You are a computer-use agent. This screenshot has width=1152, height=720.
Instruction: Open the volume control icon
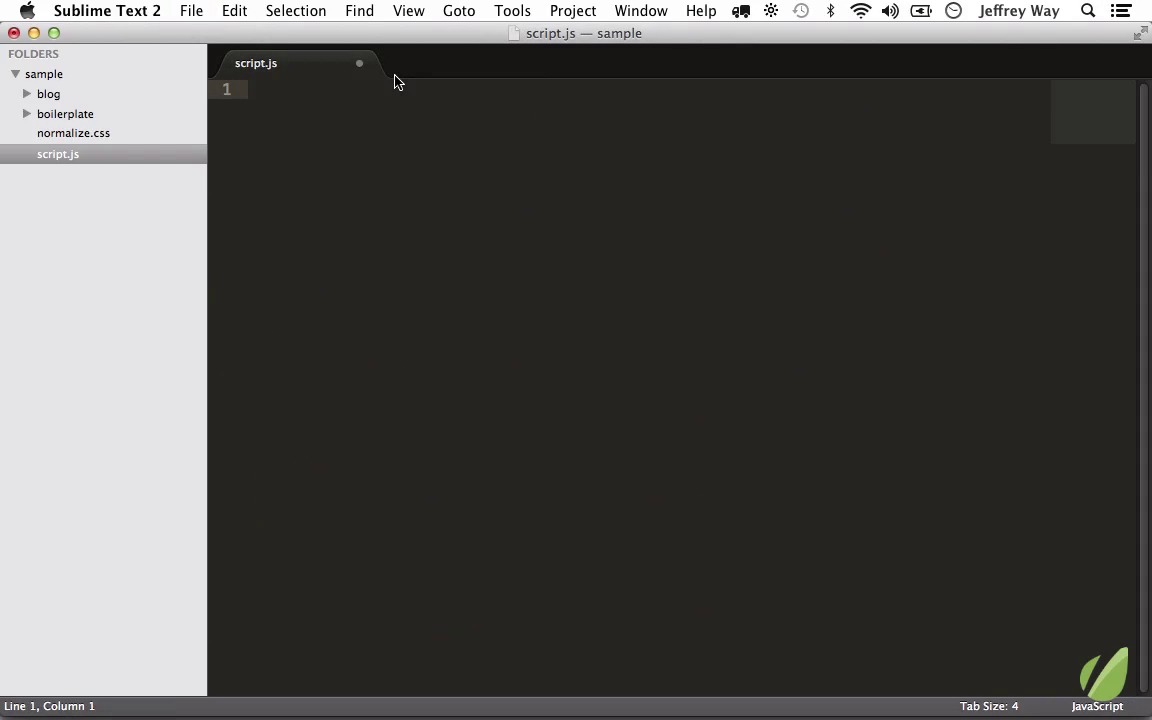[890, 11]
